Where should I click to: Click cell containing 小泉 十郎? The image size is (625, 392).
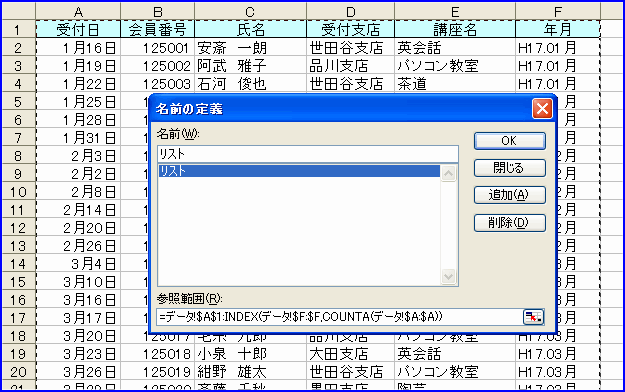click(250, 354)
